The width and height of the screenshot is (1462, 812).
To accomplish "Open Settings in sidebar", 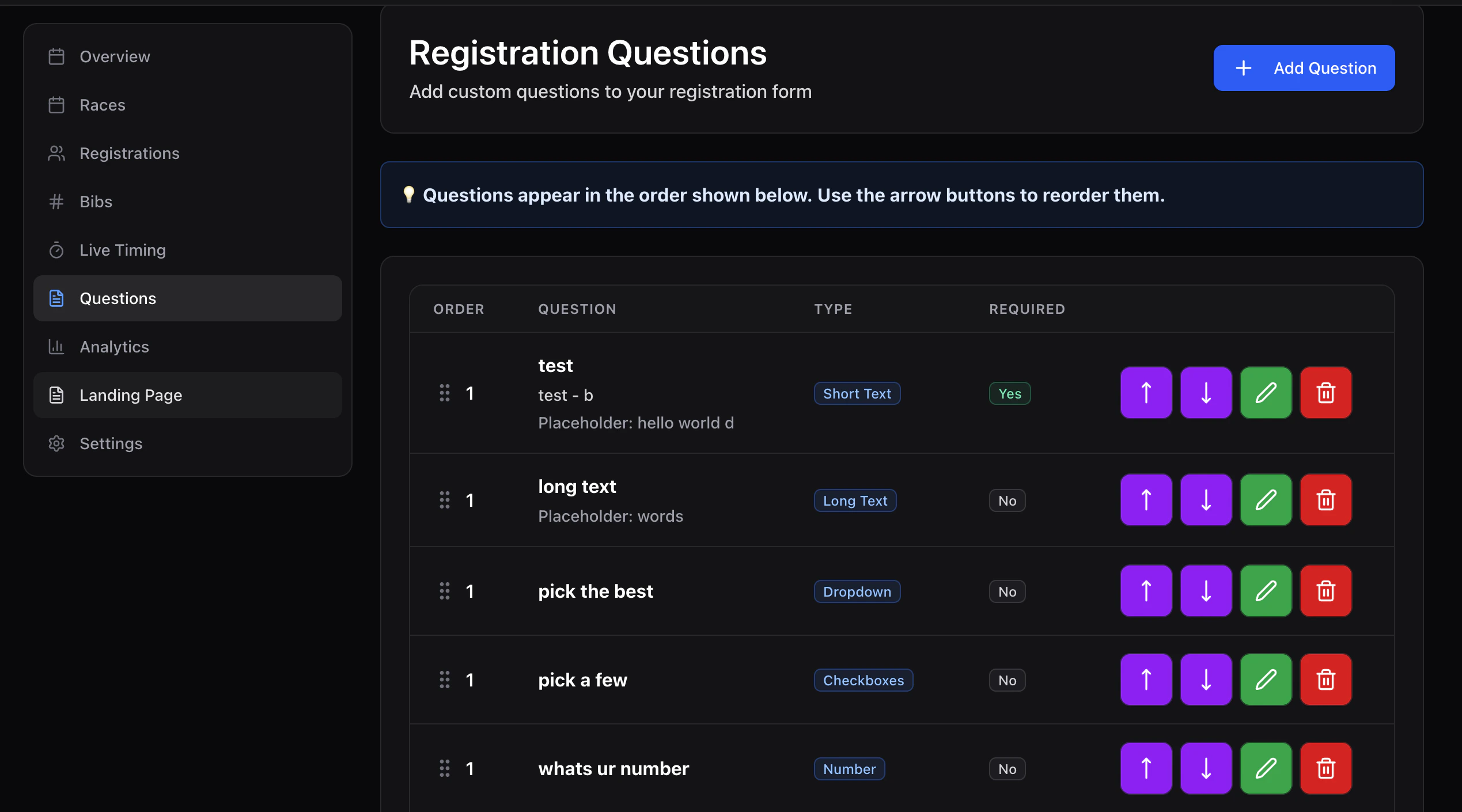I will coord(188,443).
